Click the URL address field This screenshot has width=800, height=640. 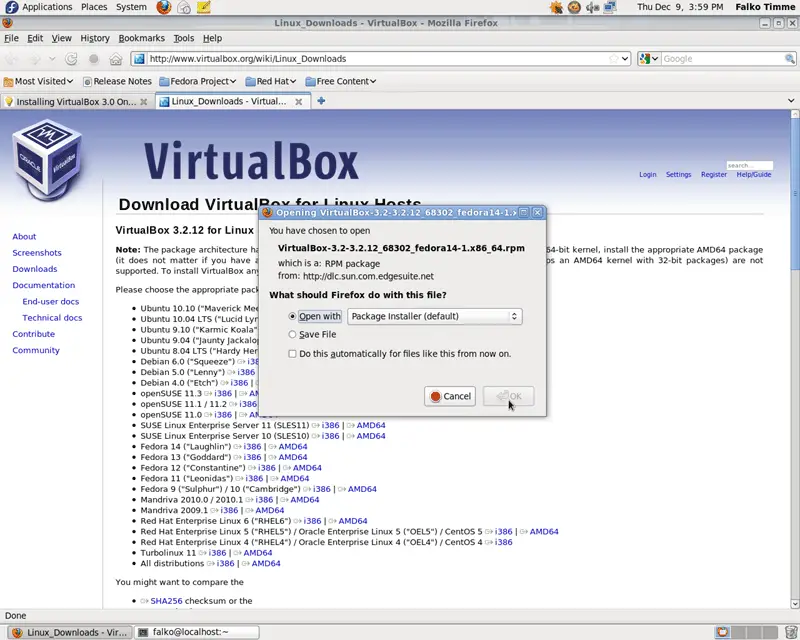[x=378, y=59]
